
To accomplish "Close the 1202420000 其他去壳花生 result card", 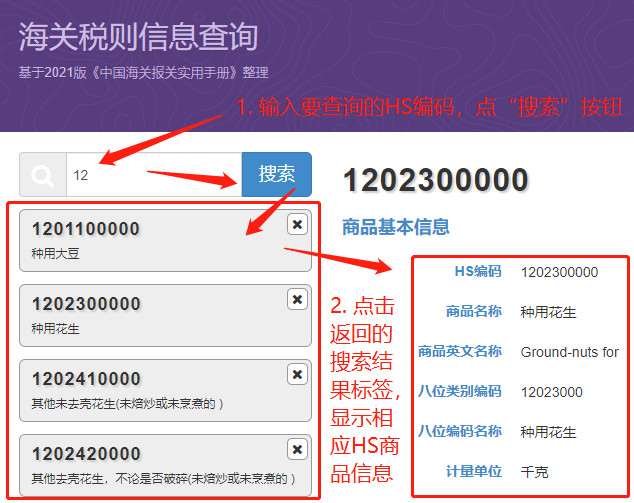I will [x=297, y=449].
